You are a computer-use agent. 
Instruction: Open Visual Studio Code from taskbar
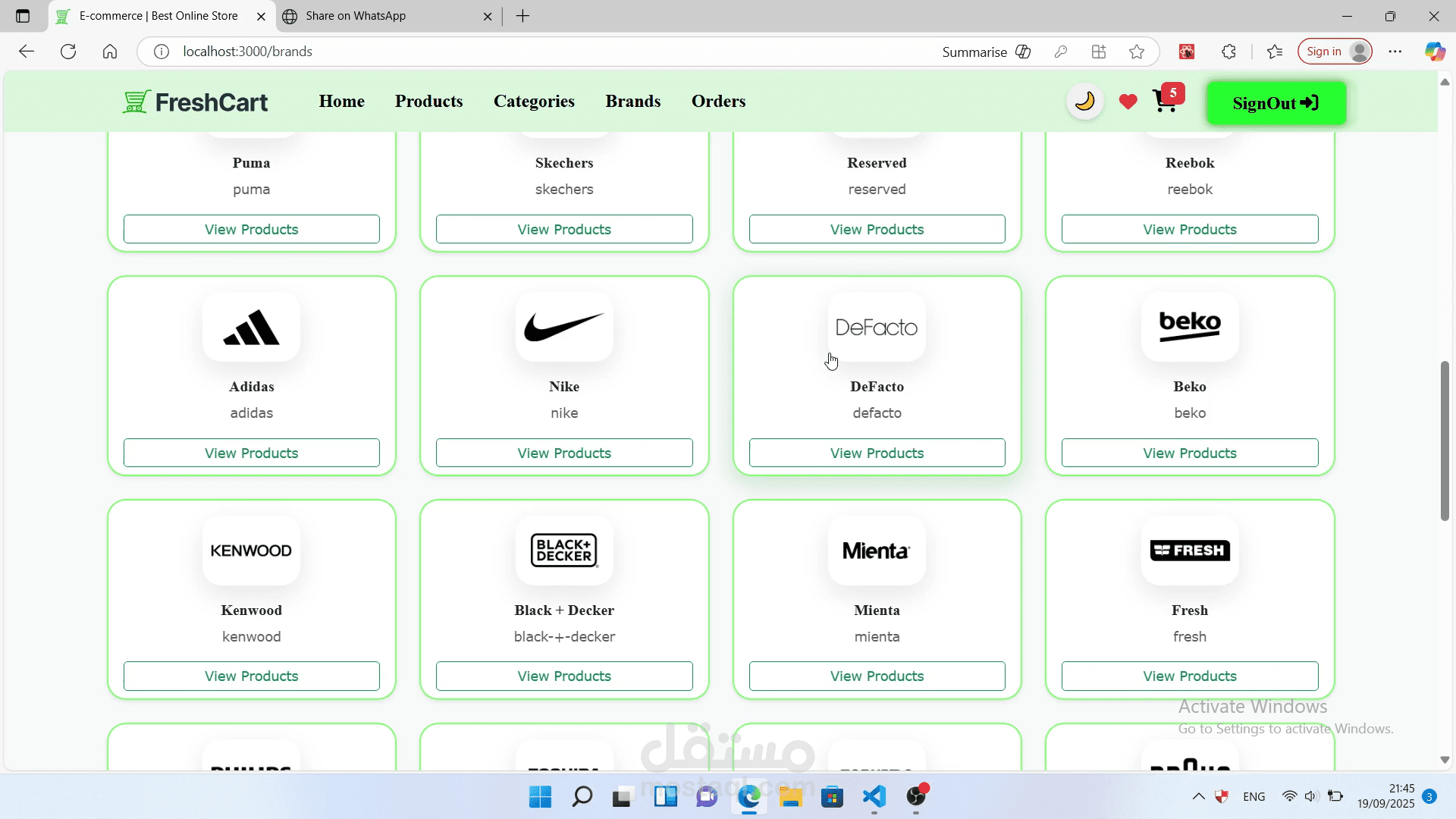874,796
